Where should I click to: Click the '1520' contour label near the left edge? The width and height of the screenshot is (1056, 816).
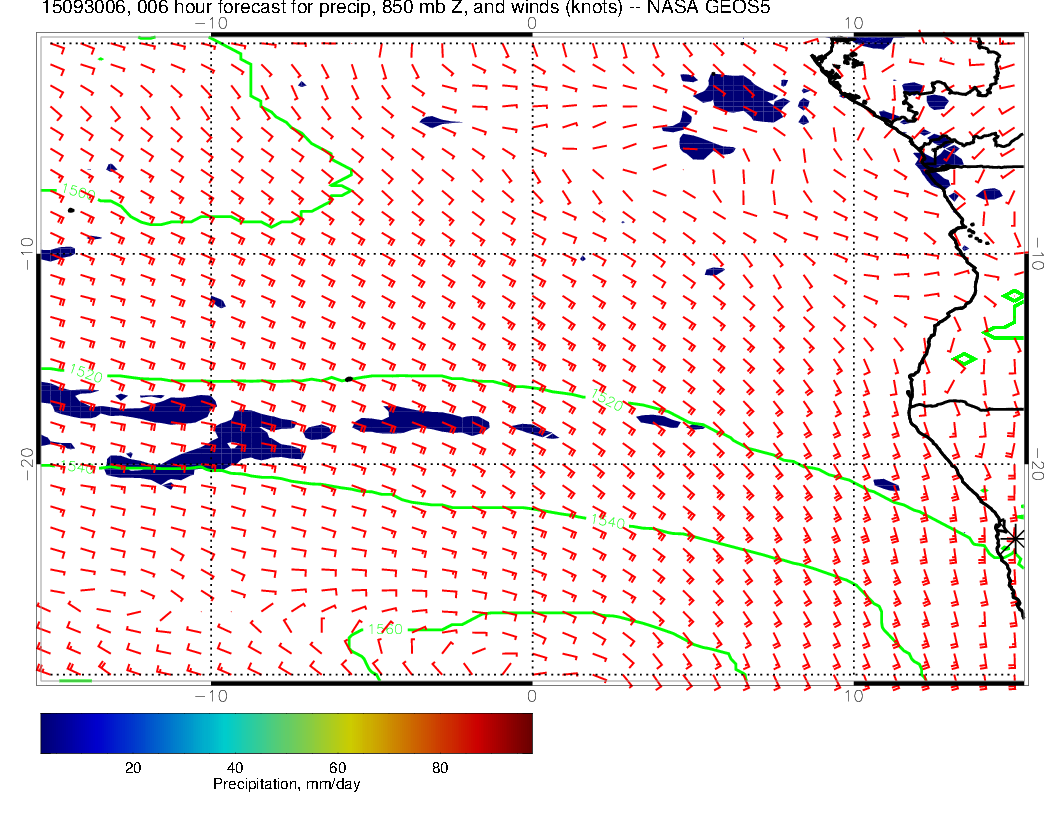86,372
